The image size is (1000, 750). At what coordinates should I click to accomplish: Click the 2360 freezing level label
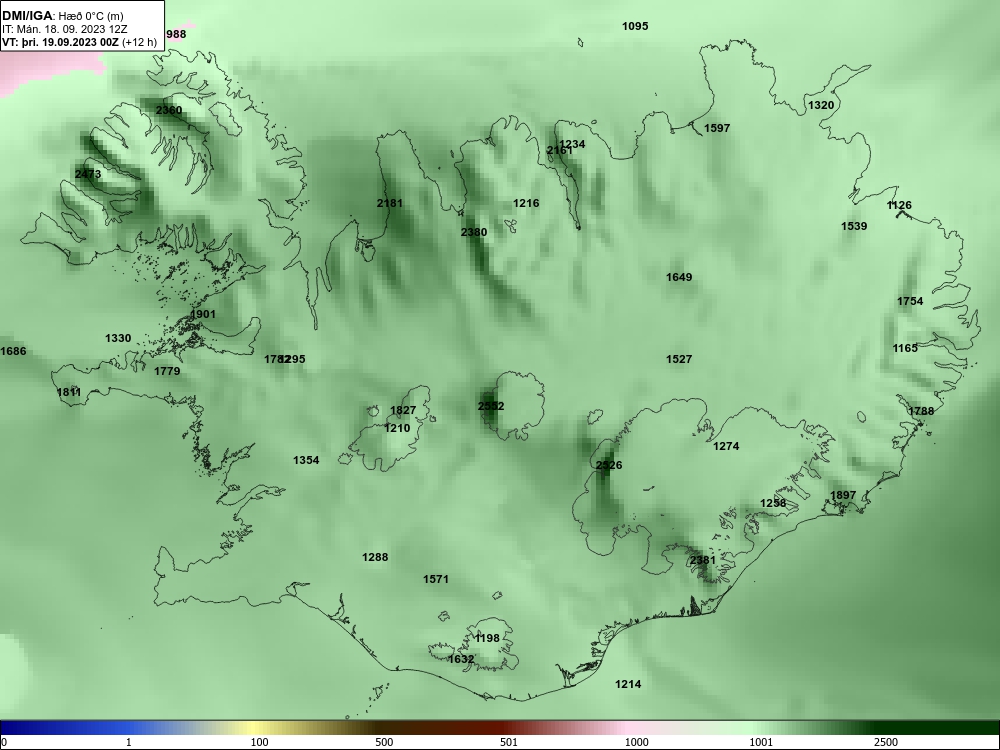(169, 110)
